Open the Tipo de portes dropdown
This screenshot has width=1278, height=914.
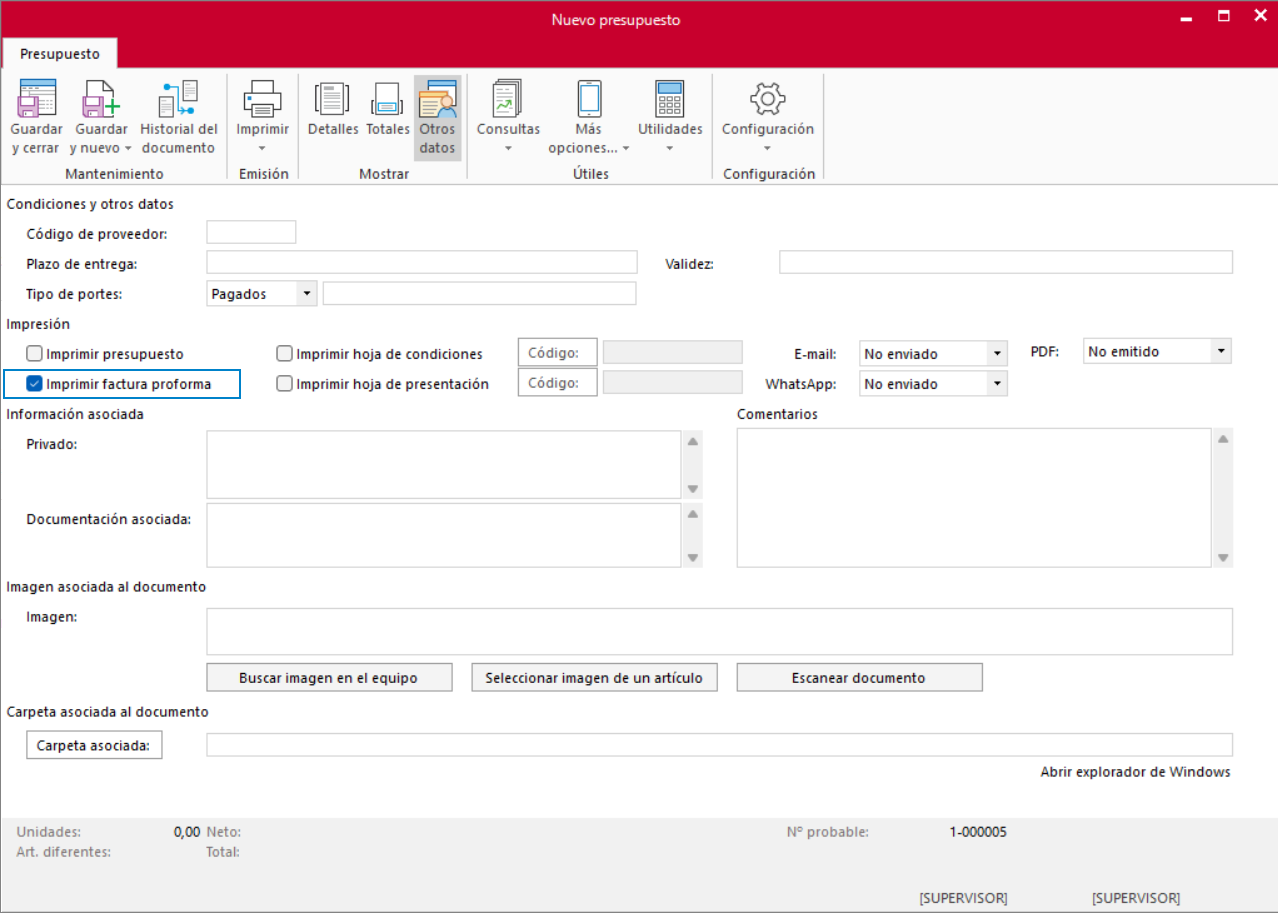pyautogui.click(x=307, y=293)
